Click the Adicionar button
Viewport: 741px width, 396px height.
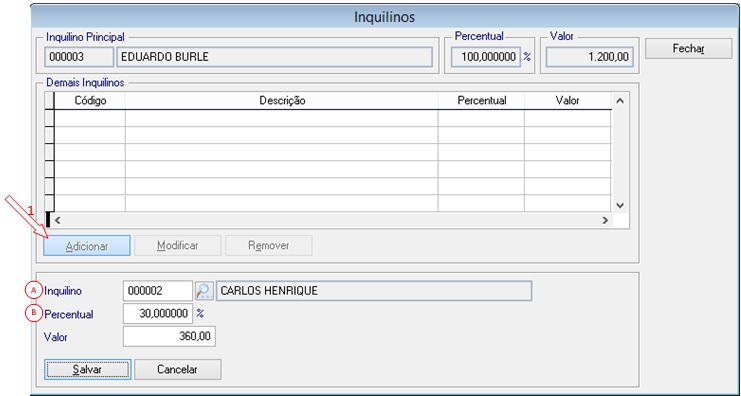click(87, 246)
